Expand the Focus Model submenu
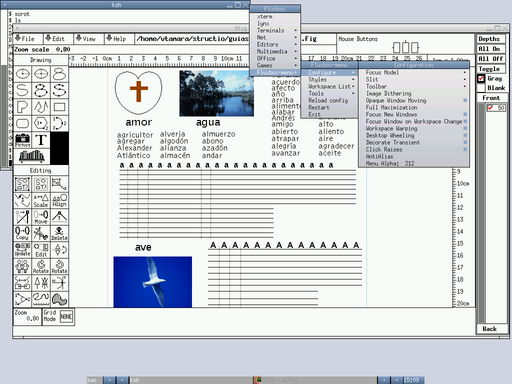Viewport: 512px width, 384px height. tap(414, 72)
